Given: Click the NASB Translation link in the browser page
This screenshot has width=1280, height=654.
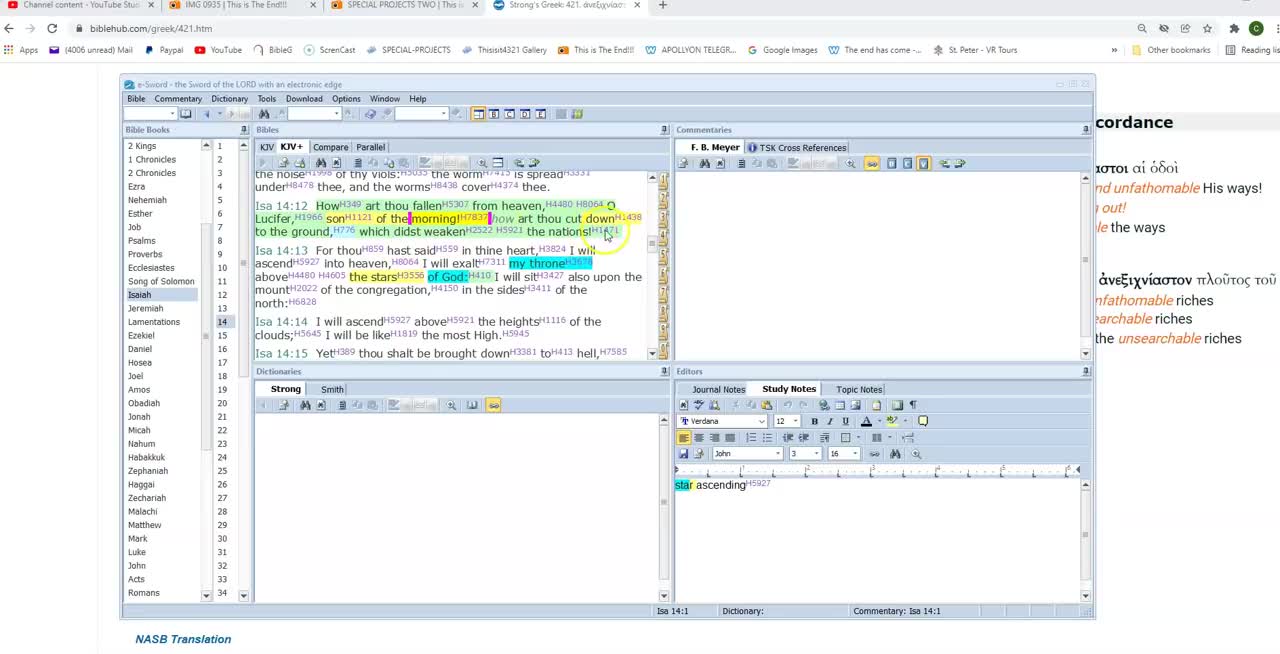Looking at the screenshot, I should pyautogui.click(x=183, y=639).
